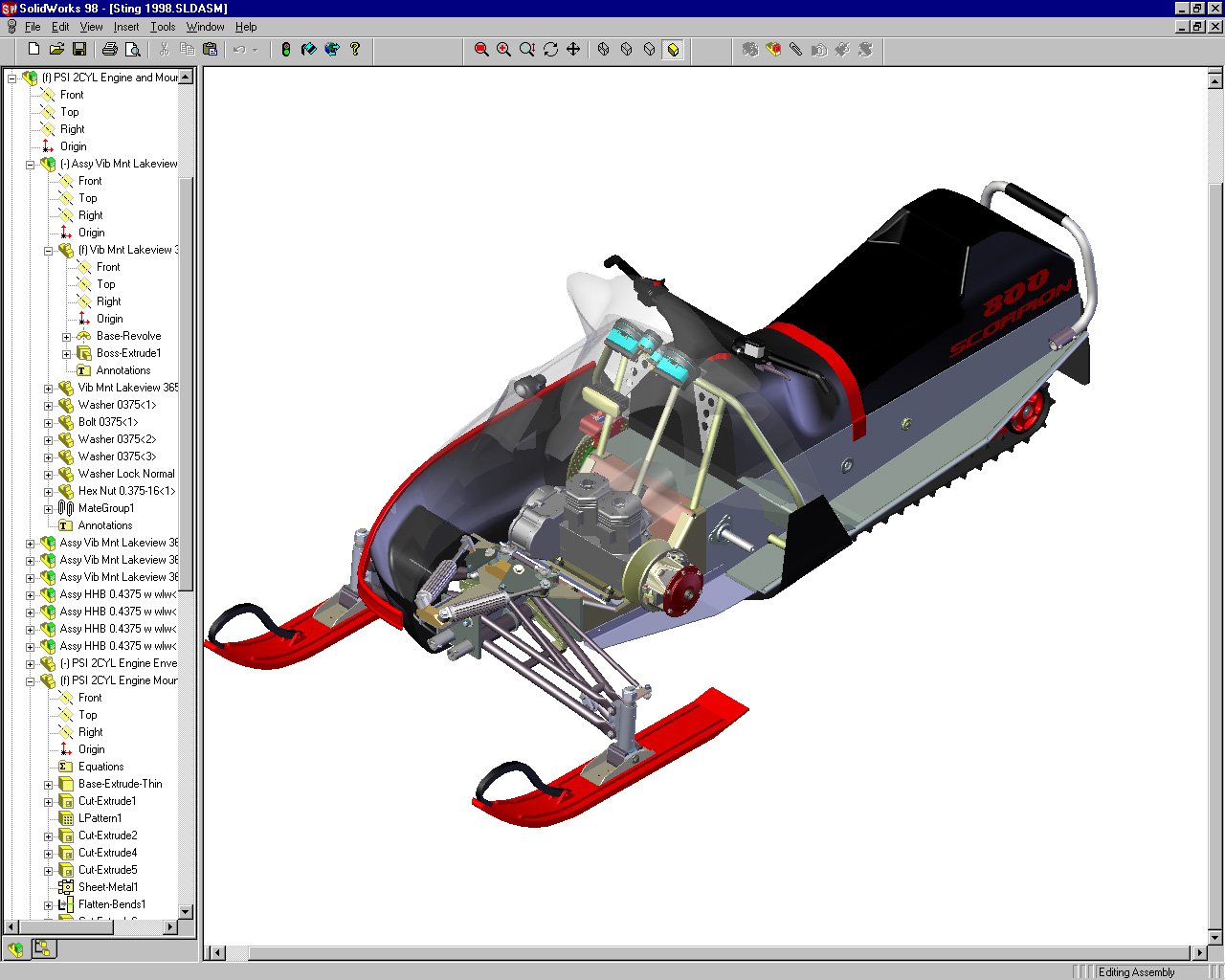The height and width of the screenshot is (980, 1225).
Task: Click the globe web icon in the toolbar
Action: click(x=331, y=49)
